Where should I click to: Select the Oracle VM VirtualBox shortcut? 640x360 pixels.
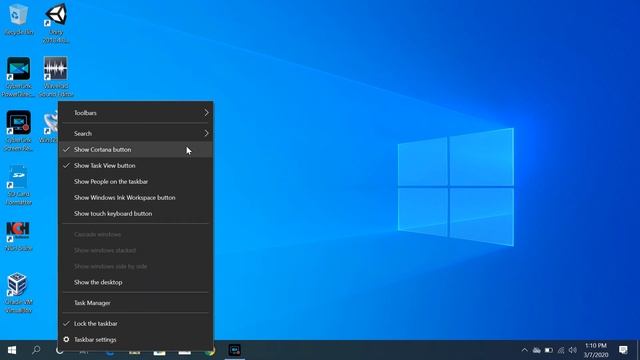point(18,293)
